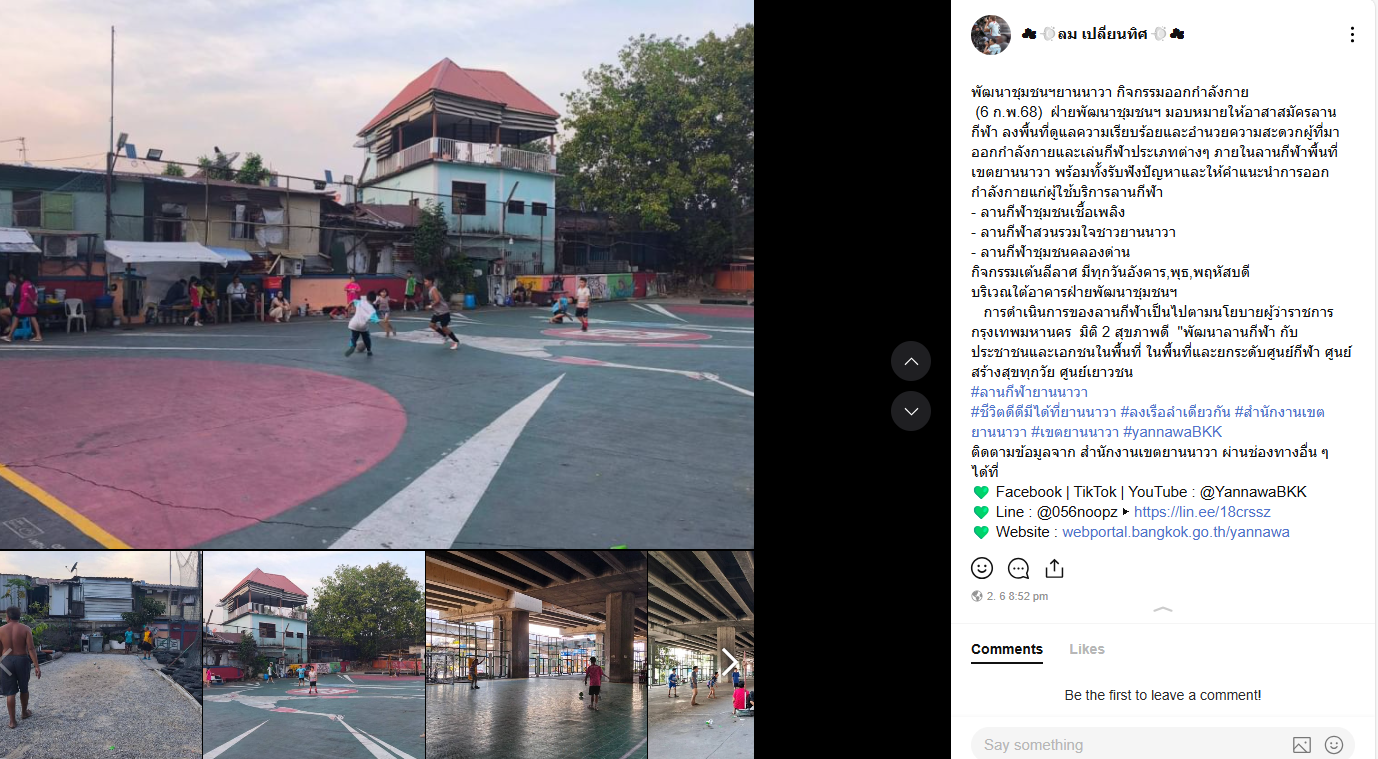
Task: Go to previous post with up arrow
Action: pyautogui.click(x=911, y=361)
